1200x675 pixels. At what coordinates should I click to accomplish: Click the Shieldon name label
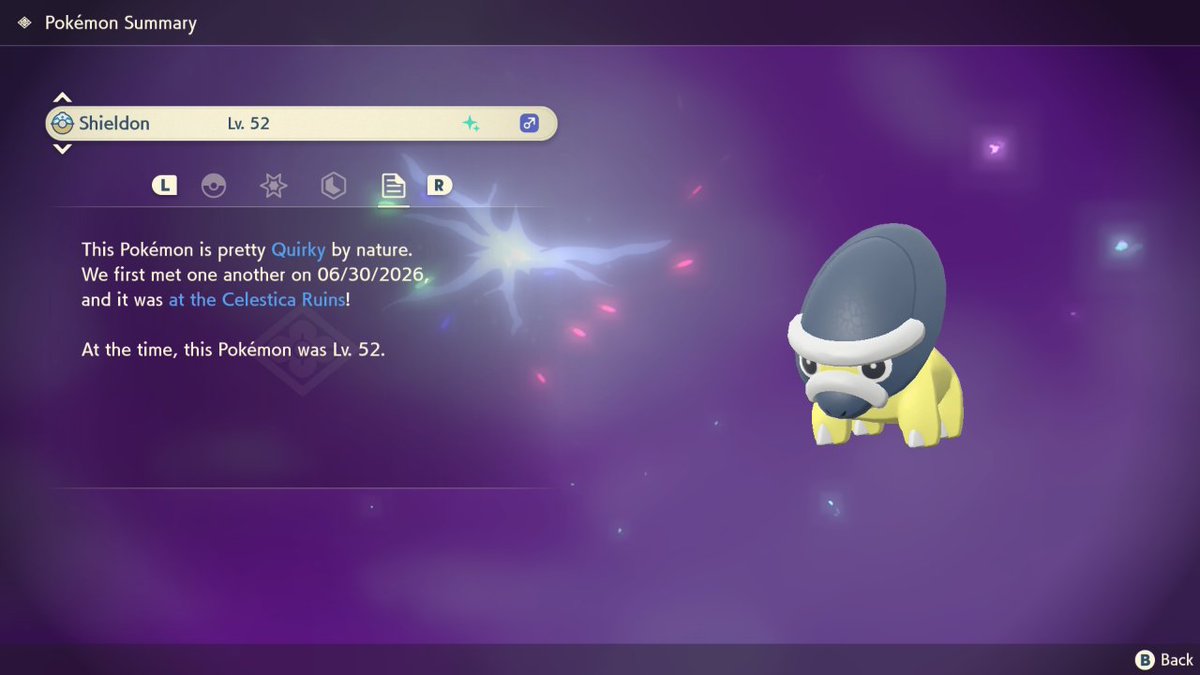click(114, 124)
